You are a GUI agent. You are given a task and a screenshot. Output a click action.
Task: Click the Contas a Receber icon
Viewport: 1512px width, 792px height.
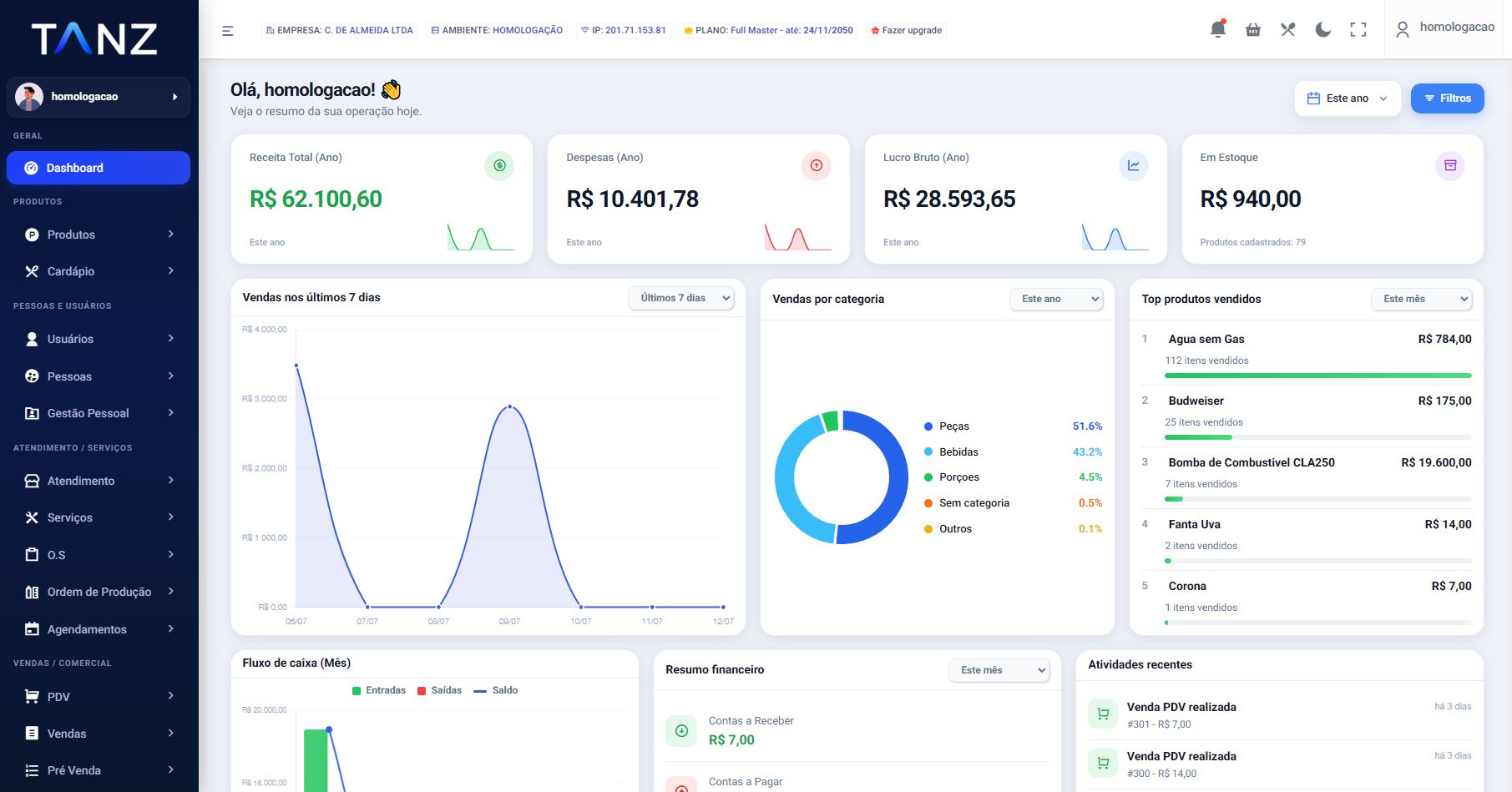681,730
